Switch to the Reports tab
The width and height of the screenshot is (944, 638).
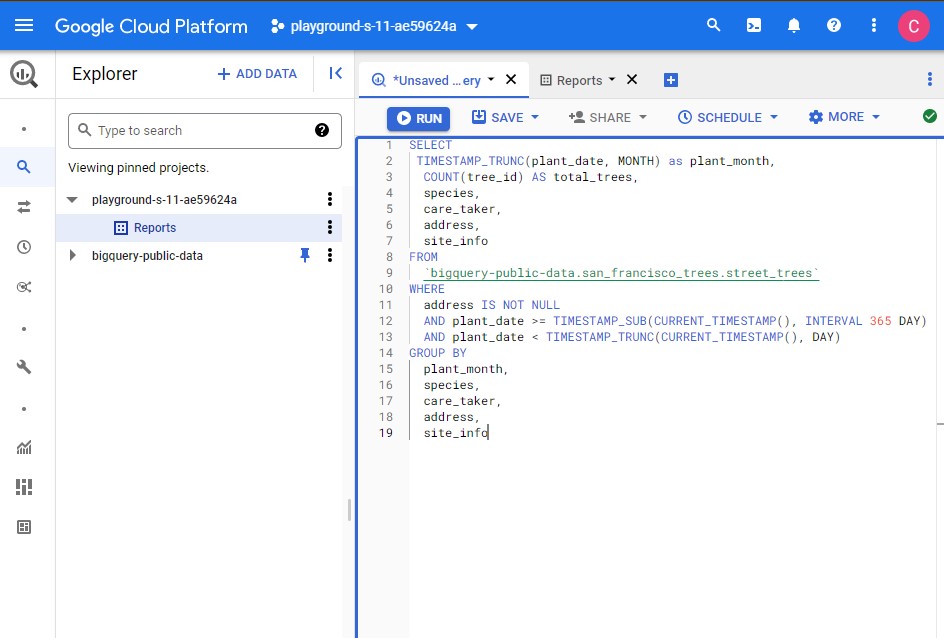click(579, 80)
